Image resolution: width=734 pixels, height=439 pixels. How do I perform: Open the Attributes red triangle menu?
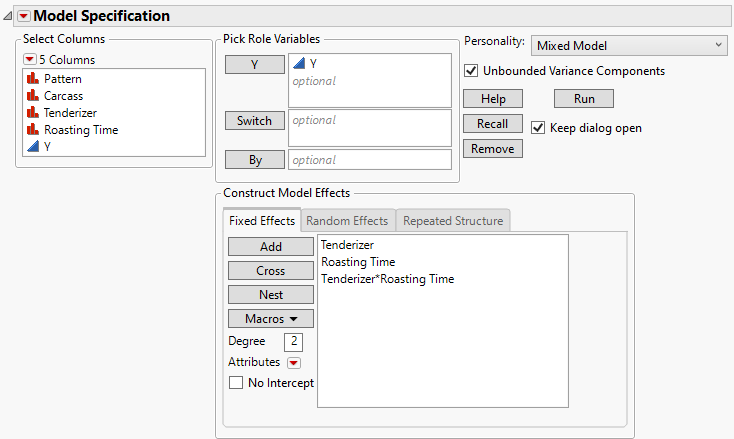293,363
